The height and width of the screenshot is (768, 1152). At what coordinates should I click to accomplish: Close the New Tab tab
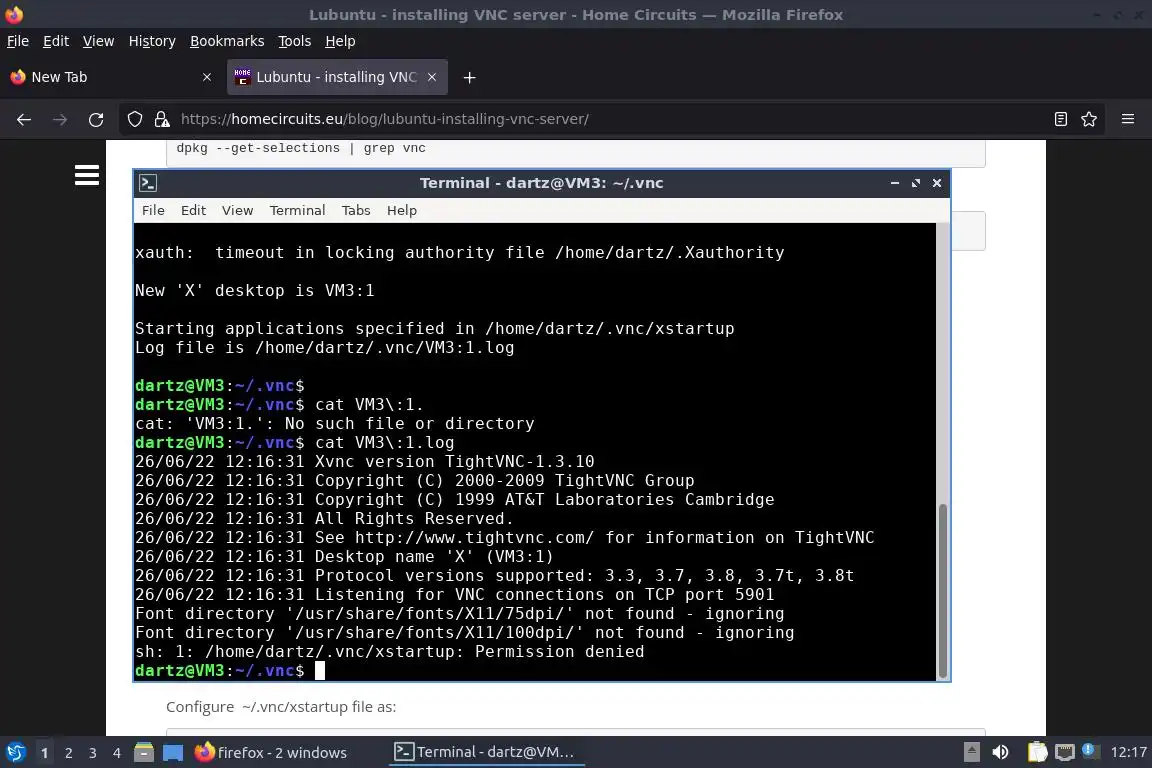pyautogui.click(x=206, y=77)
